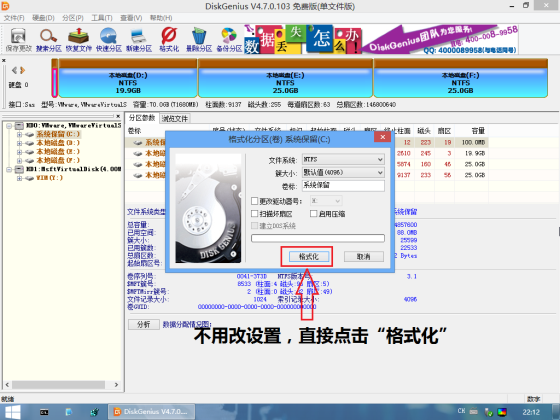This screenshot has width=560, height=420.
Task: Enable the 启用压缩 checkbox
Action: point(314,214)
